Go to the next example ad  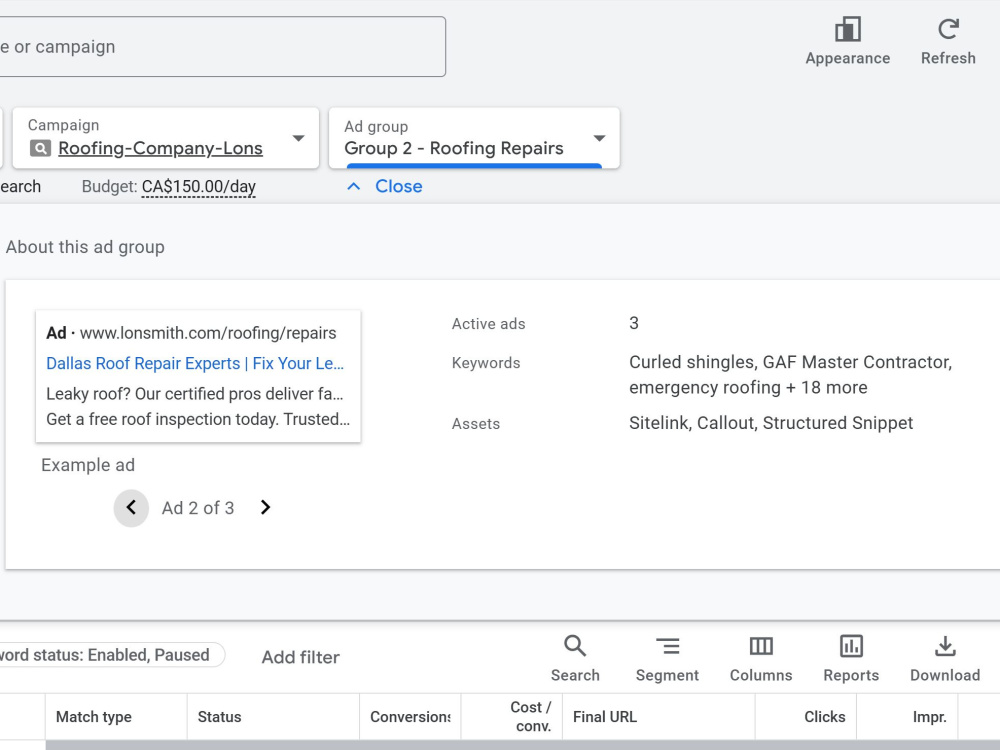click(x=265, y=508)
